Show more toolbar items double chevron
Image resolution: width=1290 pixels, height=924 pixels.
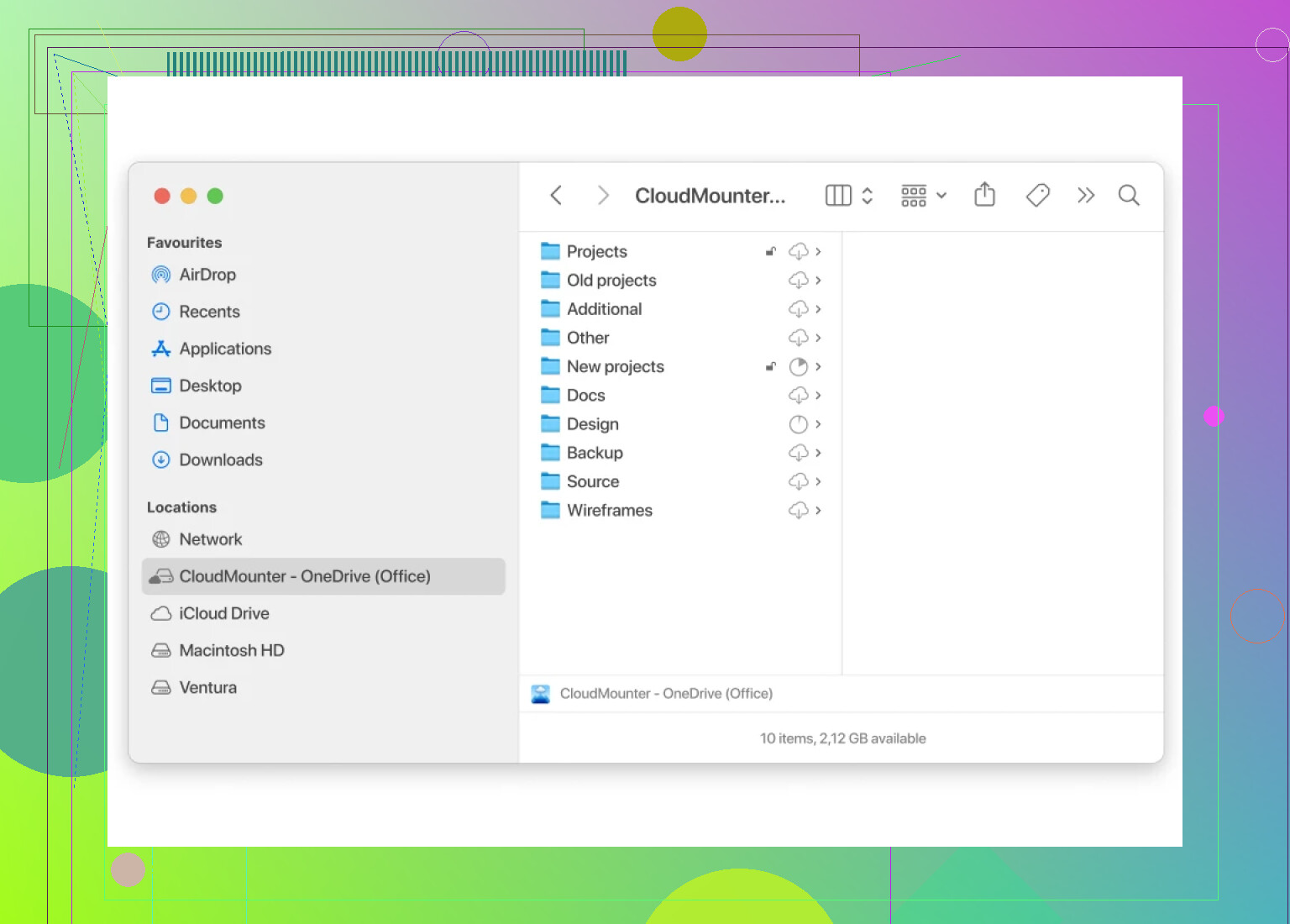[1086, 196]
